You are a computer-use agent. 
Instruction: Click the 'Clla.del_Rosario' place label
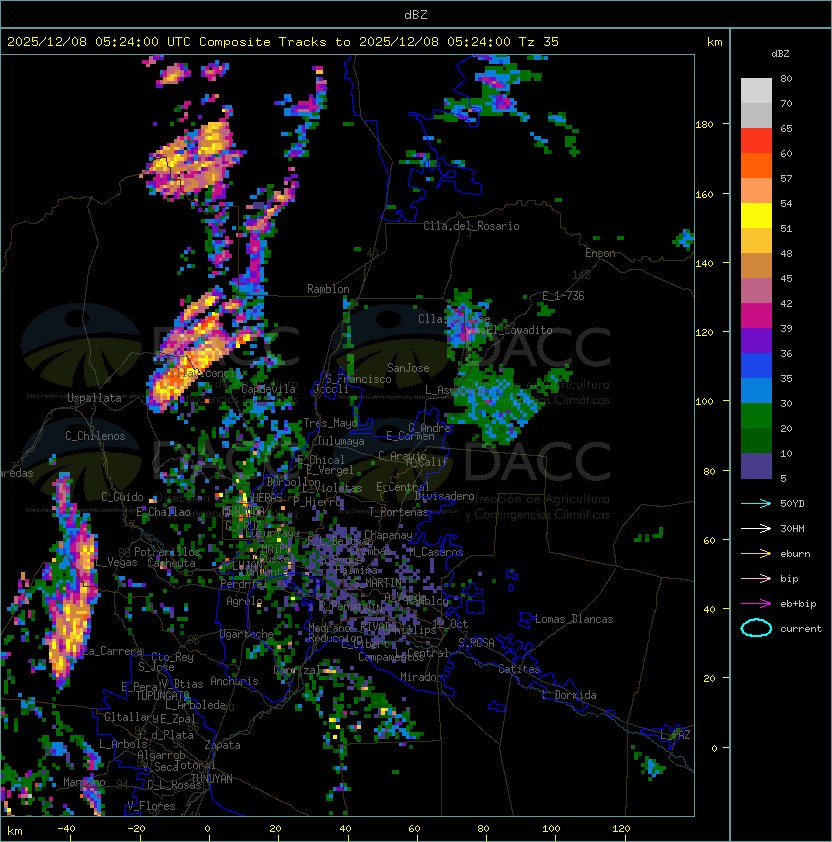(471, 226)
